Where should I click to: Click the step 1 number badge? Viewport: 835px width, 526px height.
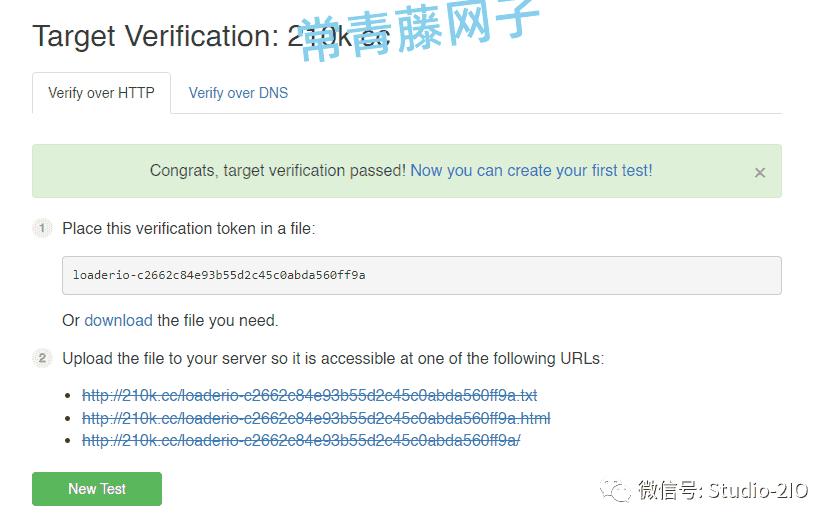[x=42, y=228]
